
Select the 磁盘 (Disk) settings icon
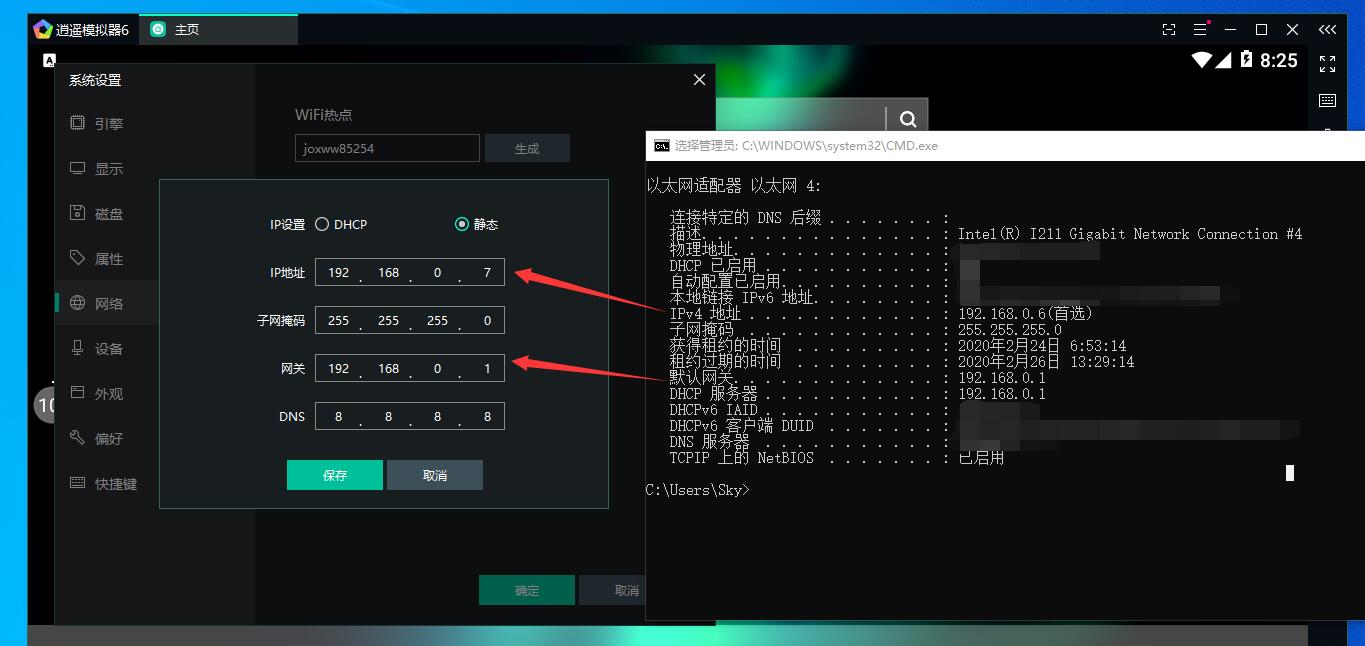[78, 213]
